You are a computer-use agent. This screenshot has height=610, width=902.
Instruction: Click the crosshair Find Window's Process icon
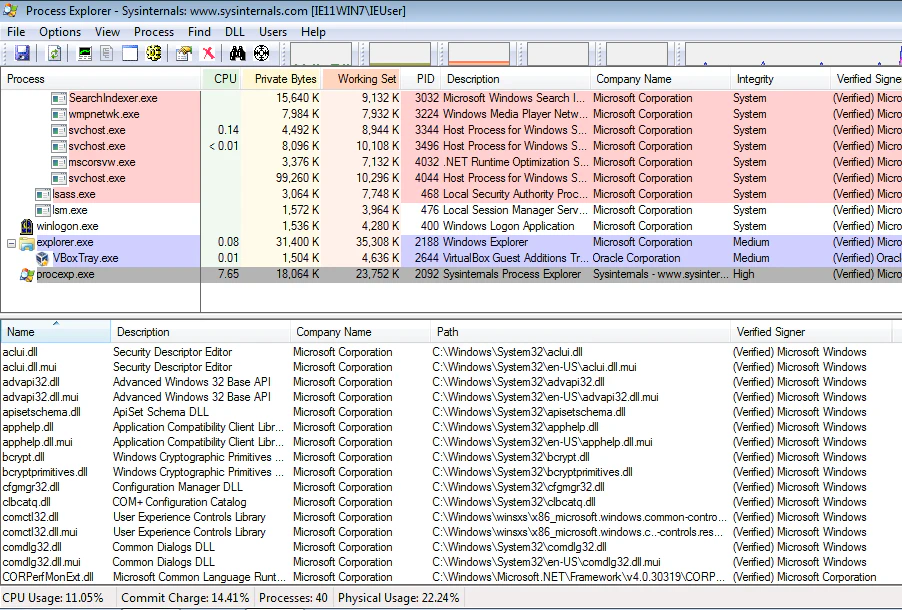(x=261, y=53)
